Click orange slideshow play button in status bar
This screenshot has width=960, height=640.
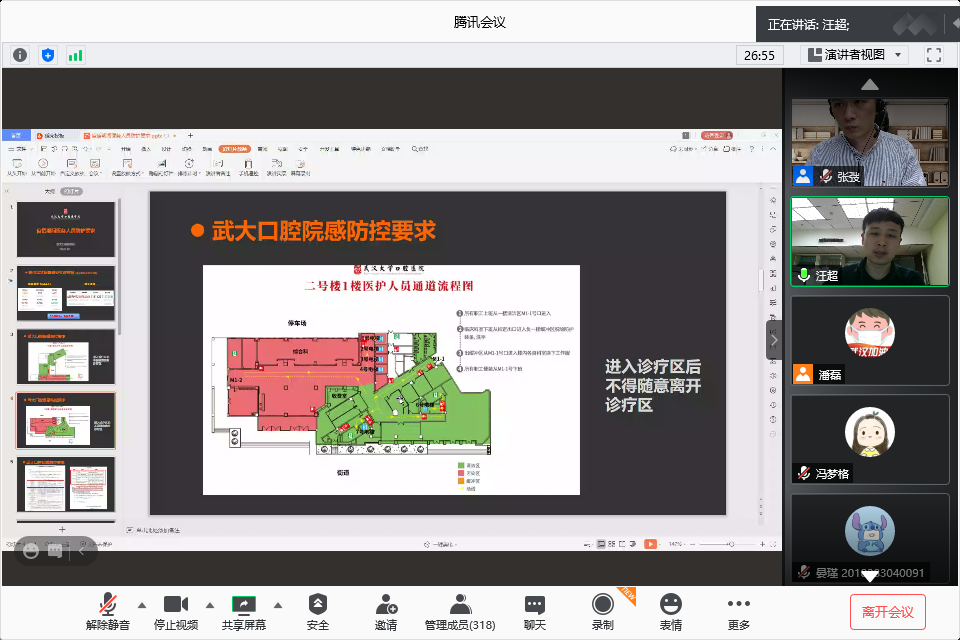650,544
